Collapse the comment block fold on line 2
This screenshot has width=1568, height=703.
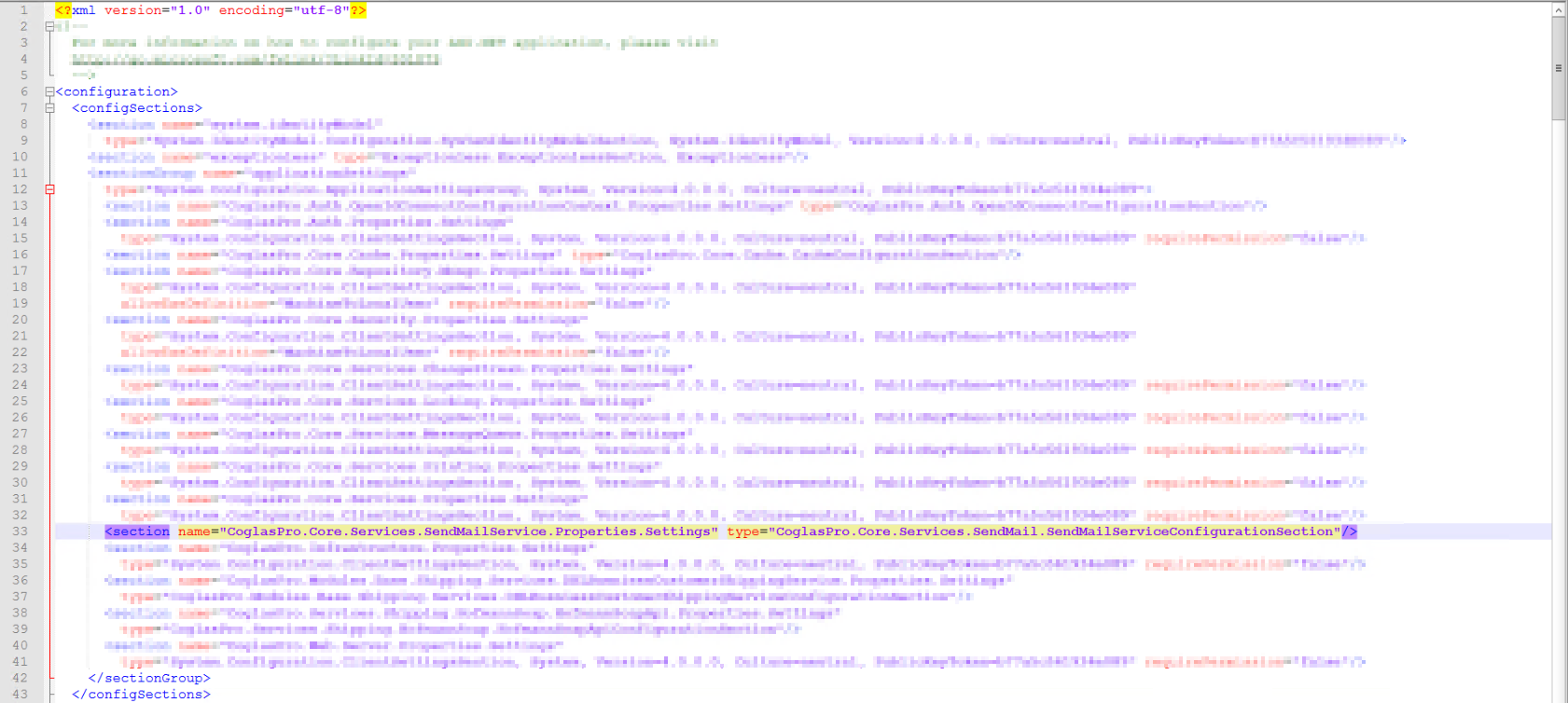tap(49, 26)
